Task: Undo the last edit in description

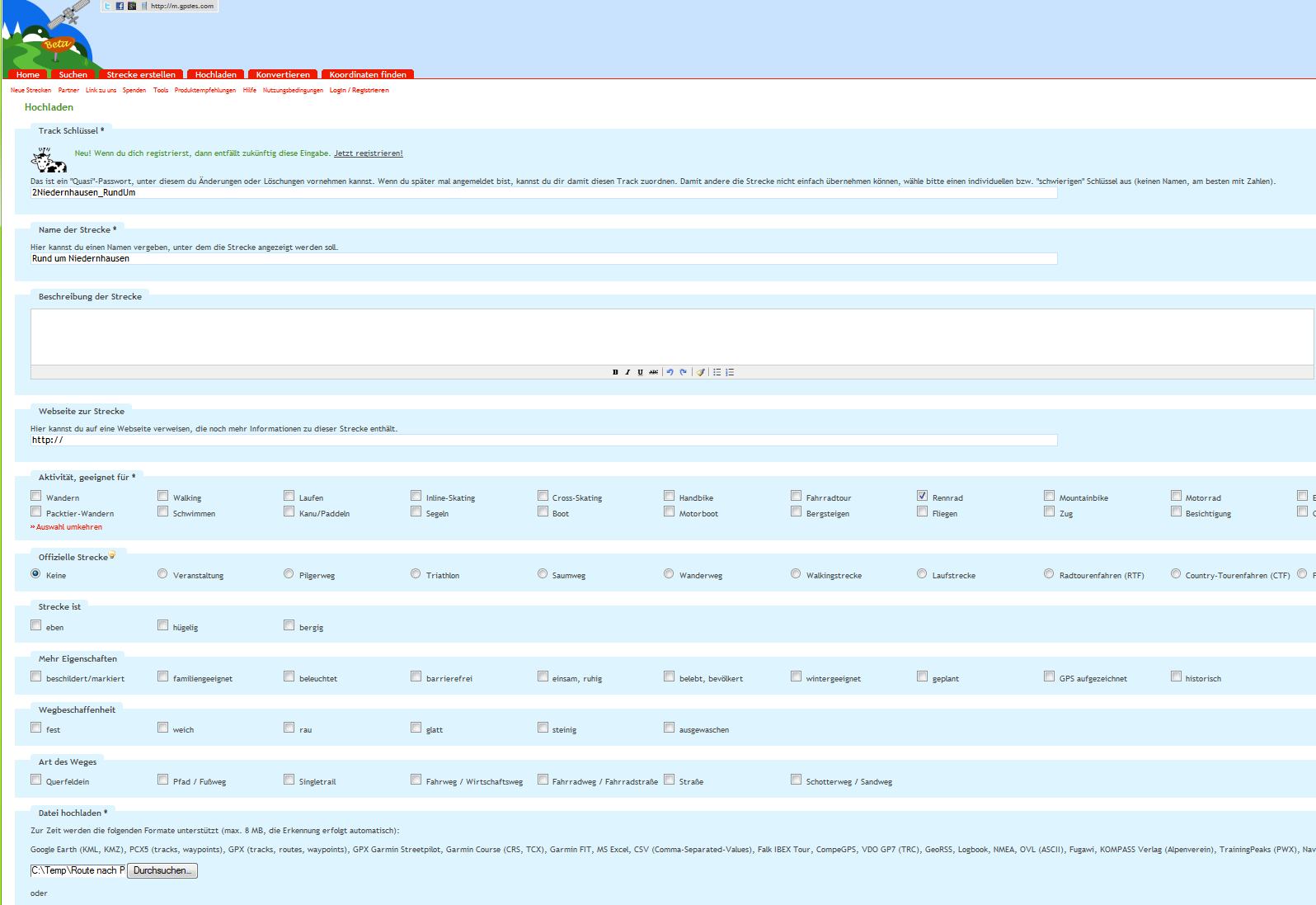Action: pyautogui.click(x=670, y=372)
